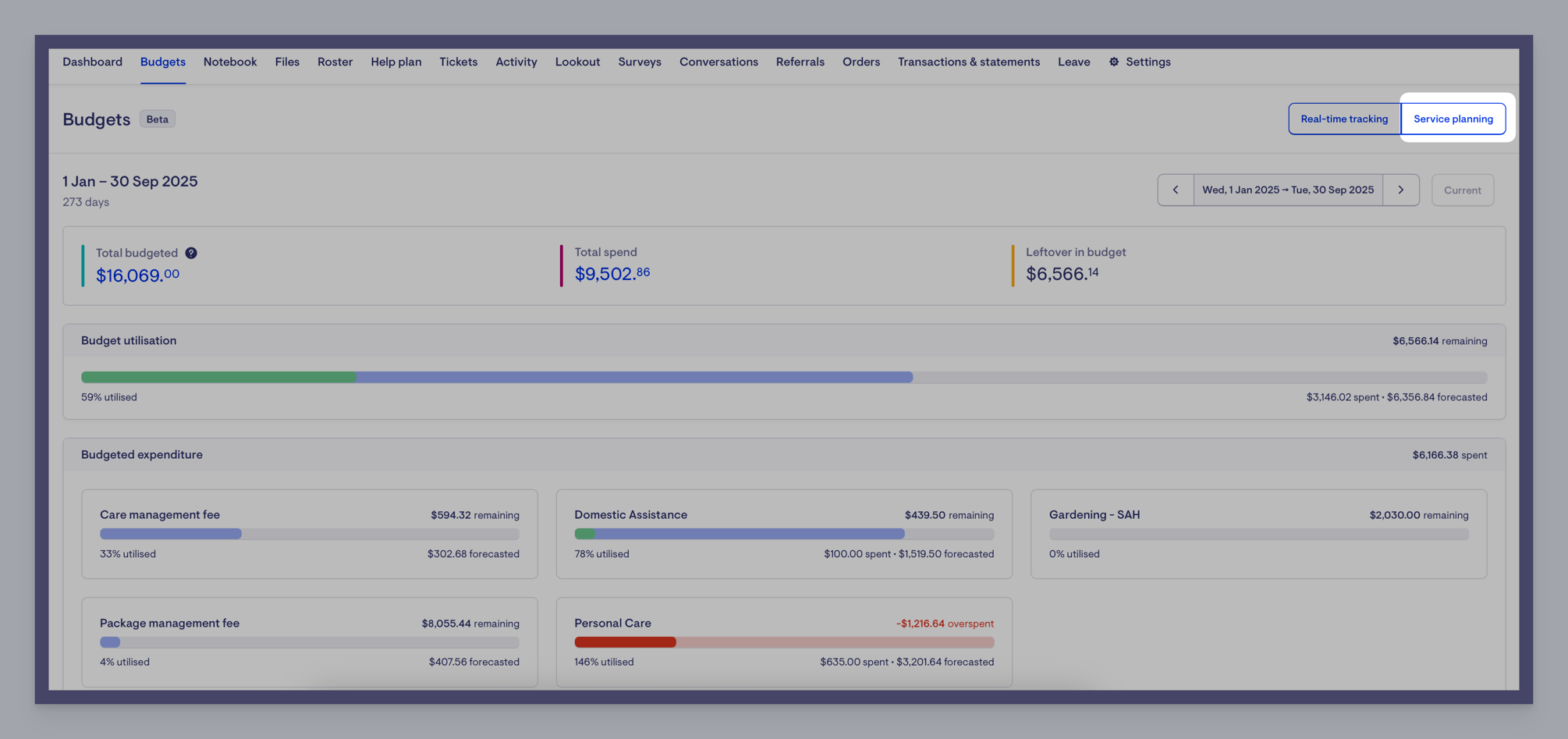Go to Transactions & statements tab
1568x739 pixels.
[969, 62]
